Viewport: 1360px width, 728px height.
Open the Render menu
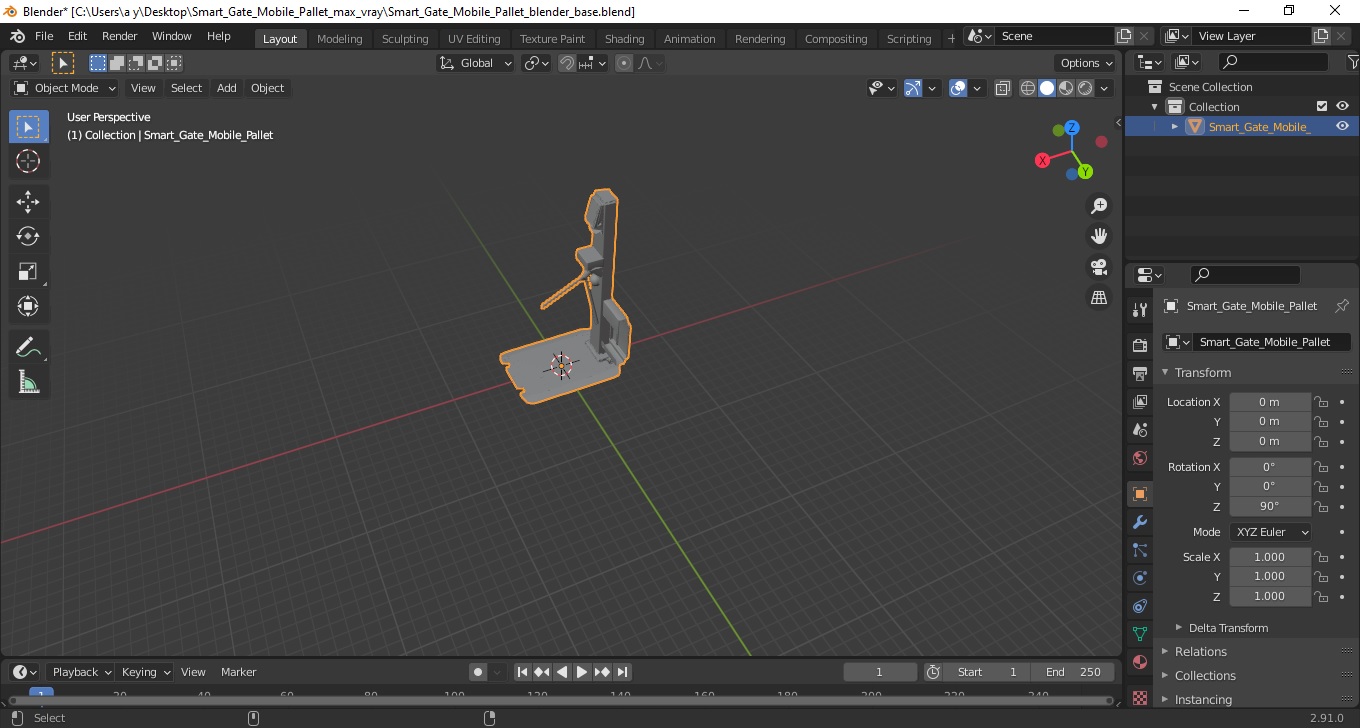point(120,36)
